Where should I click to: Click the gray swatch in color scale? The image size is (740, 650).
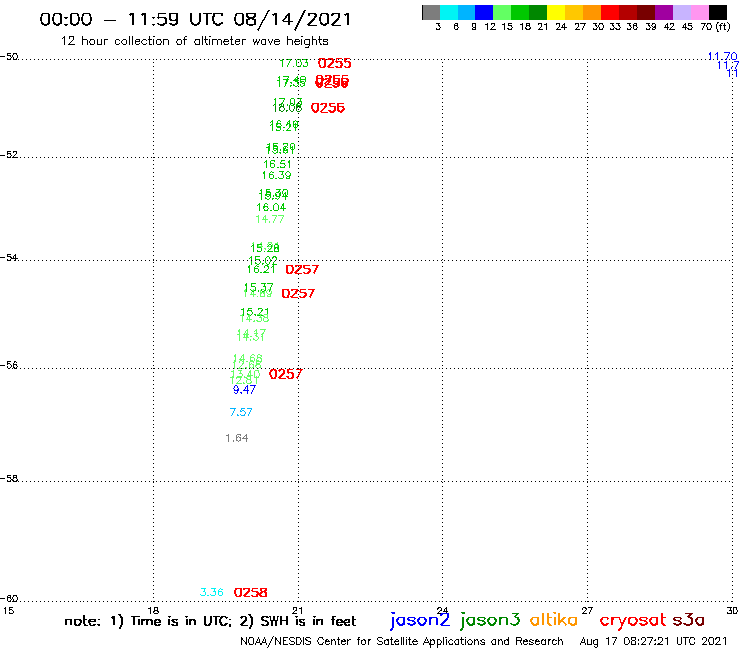point(431,12)
